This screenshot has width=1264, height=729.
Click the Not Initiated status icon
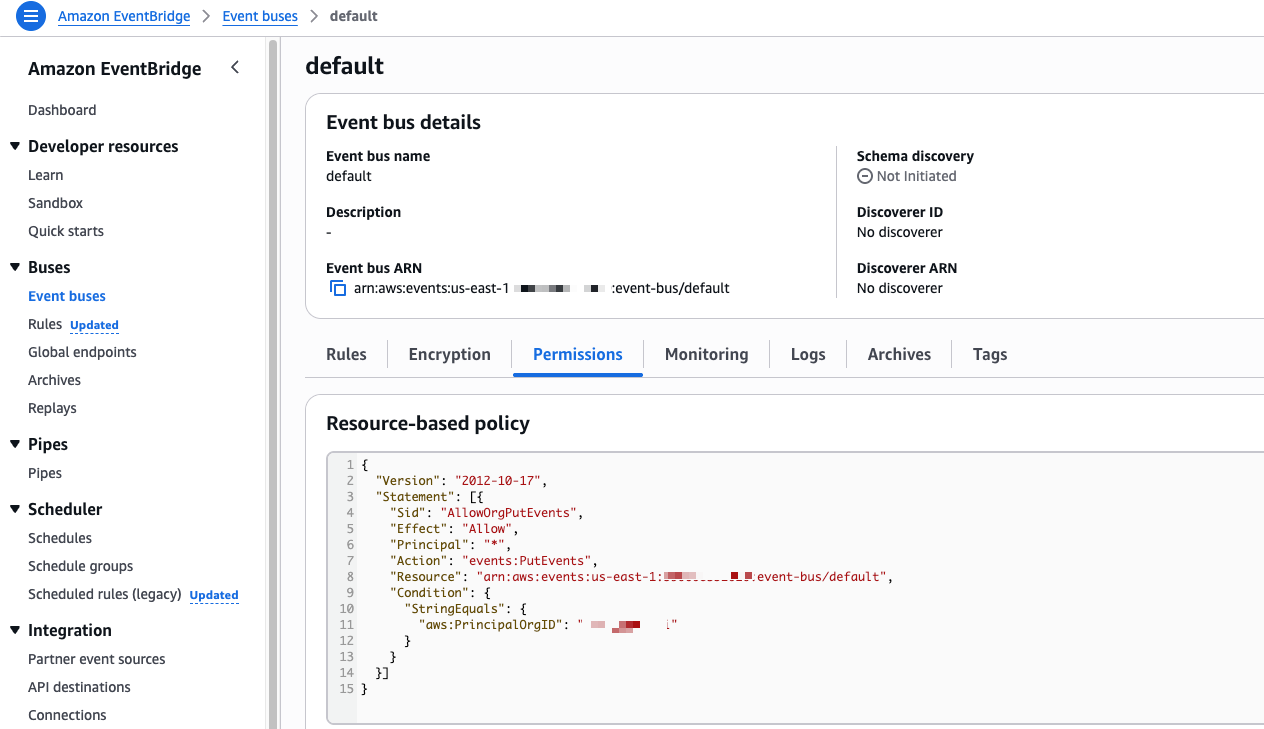coord(865,176)
